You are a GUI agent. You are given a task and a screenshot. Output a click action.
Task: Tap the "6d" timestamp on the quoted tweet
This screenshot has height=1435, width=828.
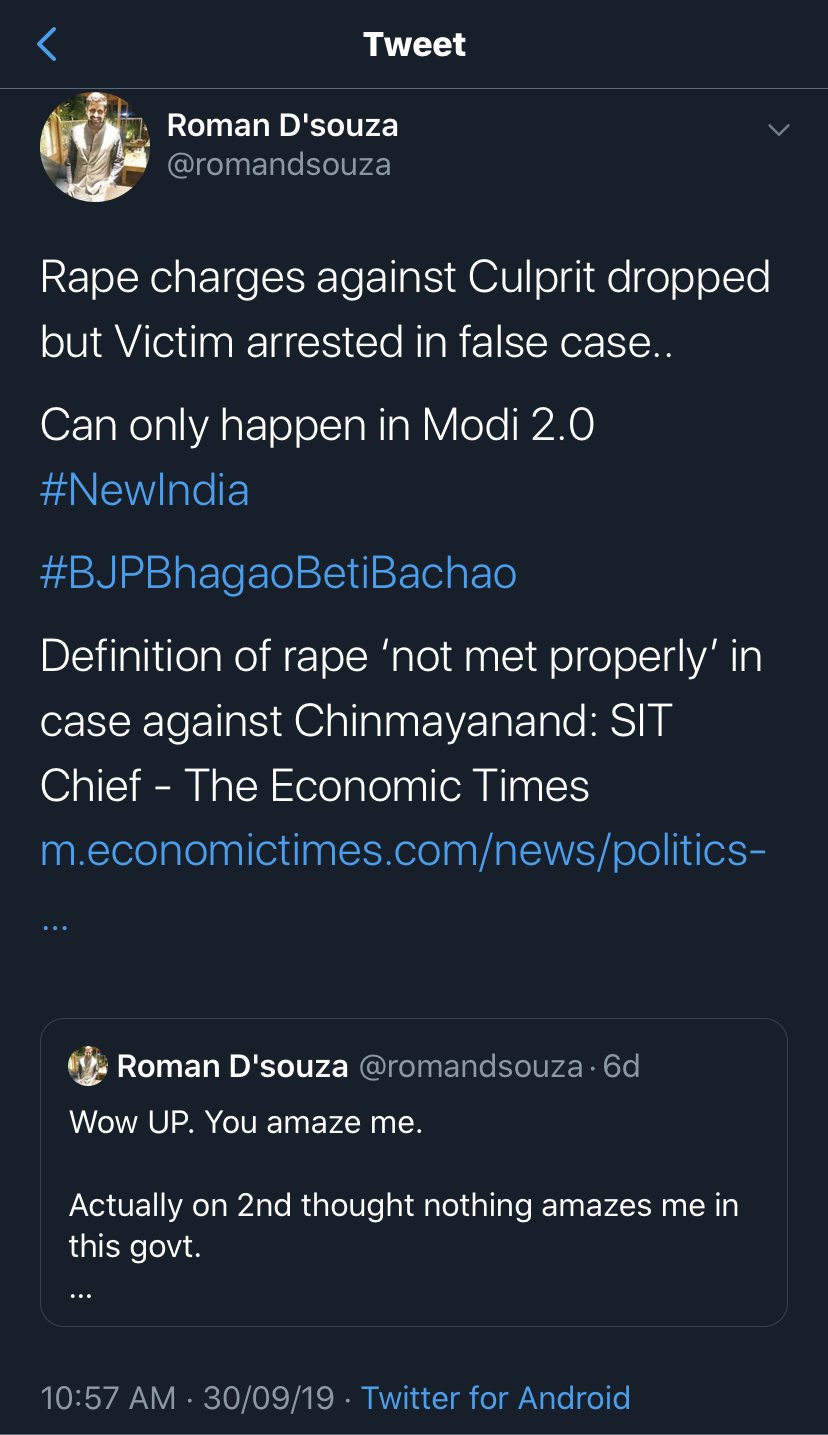tap(621, 1066)
